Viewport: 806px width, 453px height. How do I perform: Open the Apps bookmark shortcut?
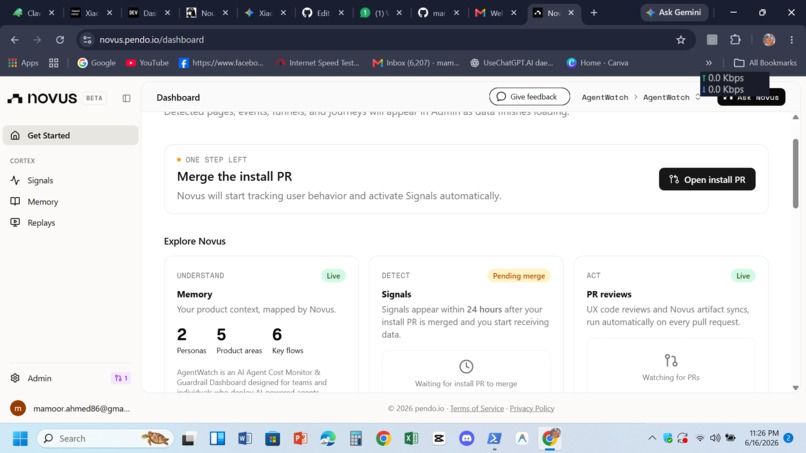(x=24, y=63)
